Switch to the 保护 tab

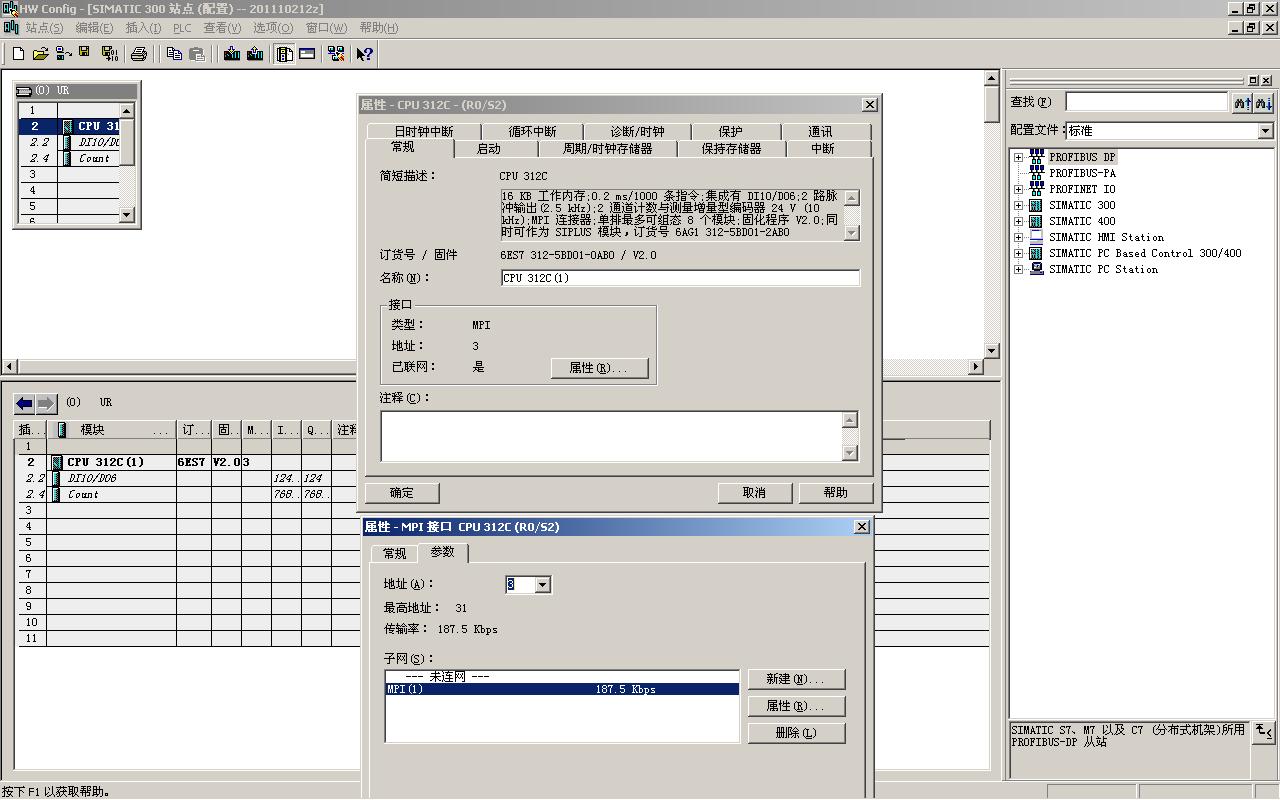coord(730,132)
